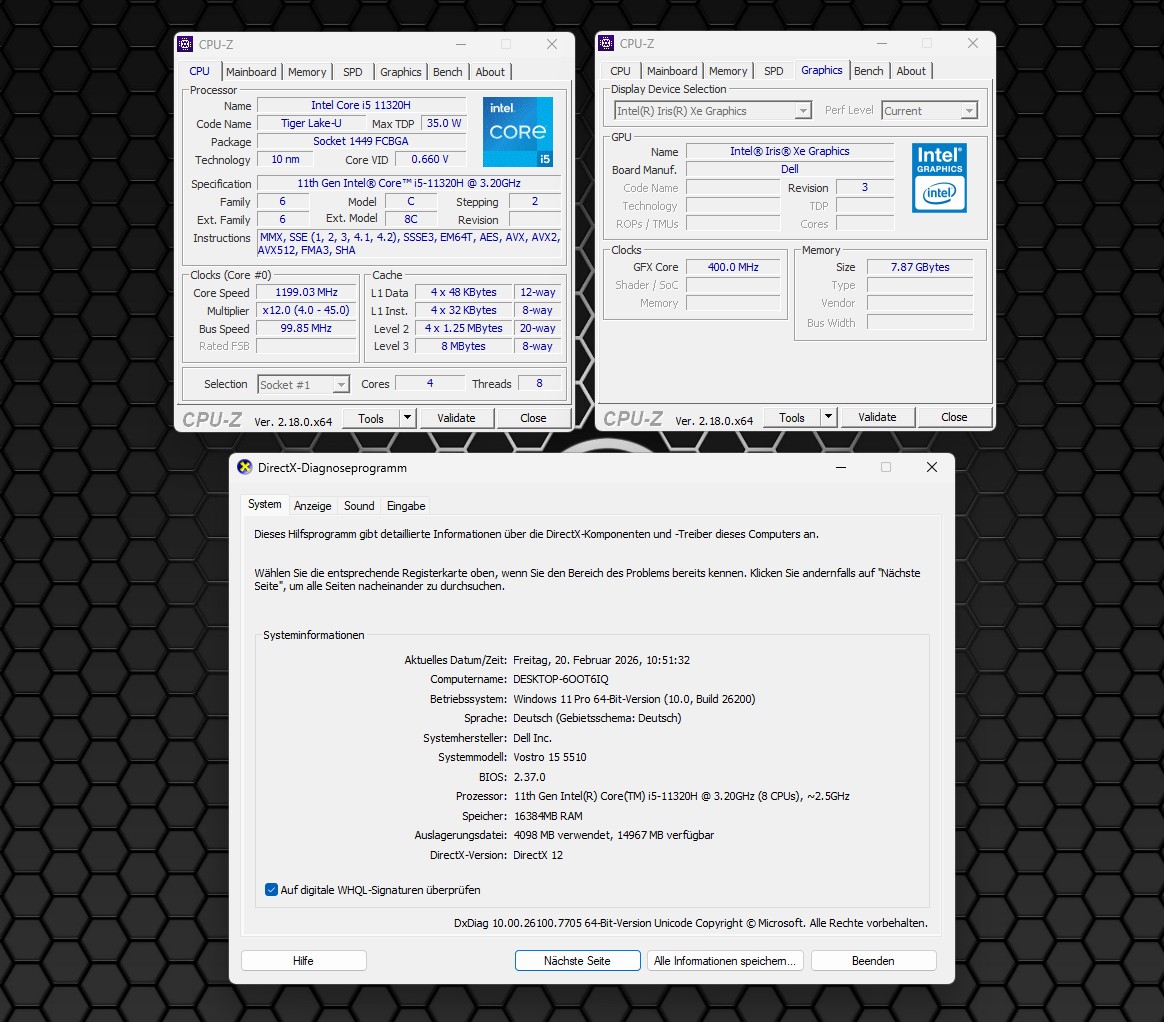The image size is (1164, 1022).
Task: Toggle the WHQL-Signaturen überprüfen checkbox
Action: pos(272,890)
